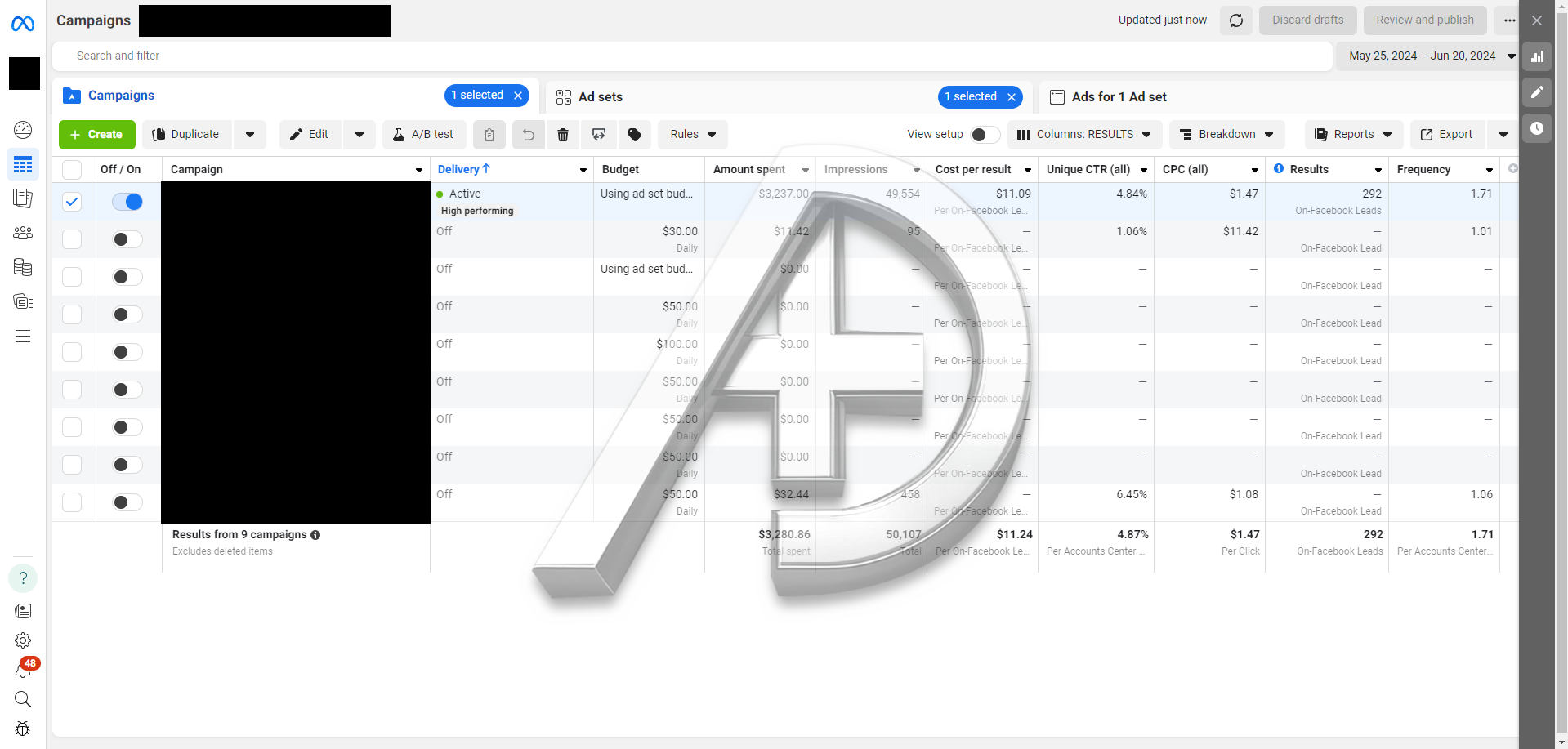Click the green Create button
This screenshot has height=749, width=1568.
(97, 135)
